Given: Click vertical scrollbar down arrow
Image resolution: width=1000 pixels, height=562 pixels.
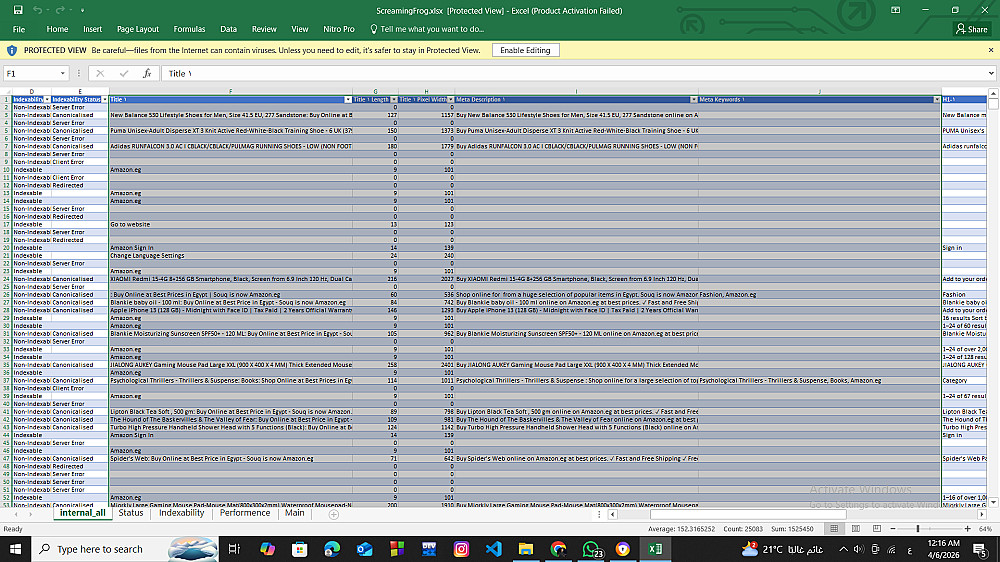Looking at the screenshot, I should click(994, 503).
